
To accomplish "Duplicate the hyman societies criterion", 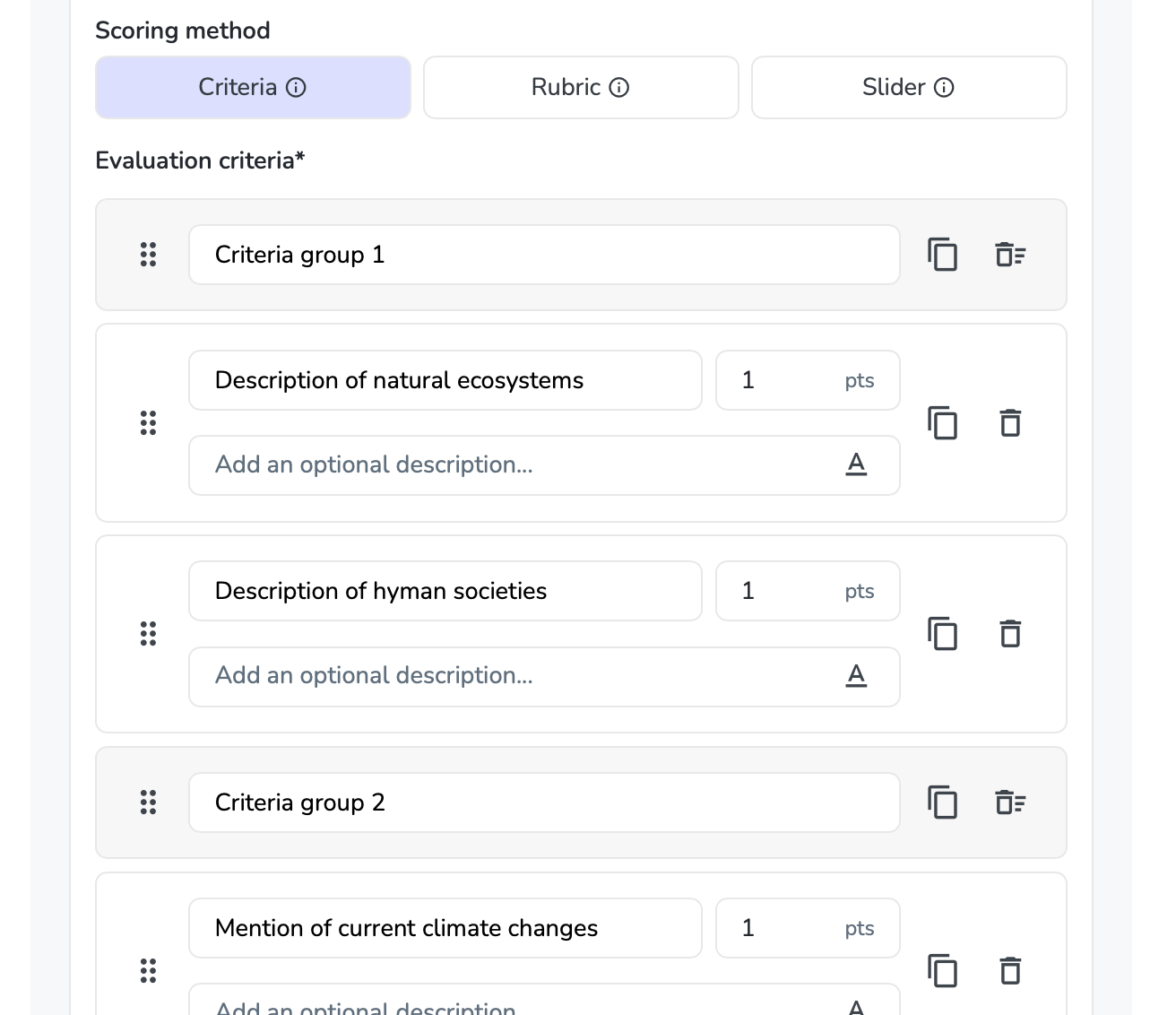I will pyautogui.click(x=942, y=634).
